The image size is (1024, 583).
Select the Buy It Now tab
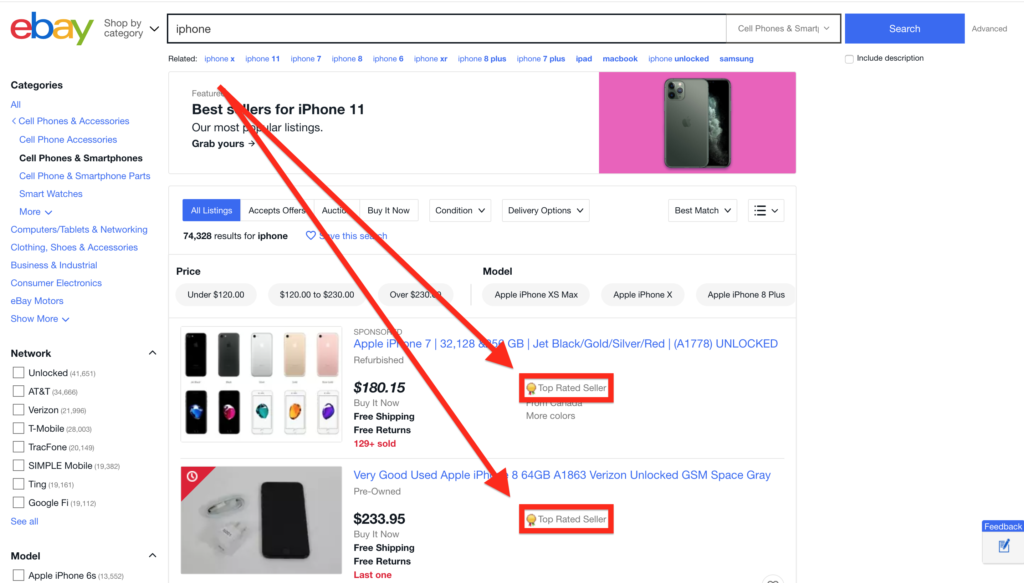tap(389, 210)
